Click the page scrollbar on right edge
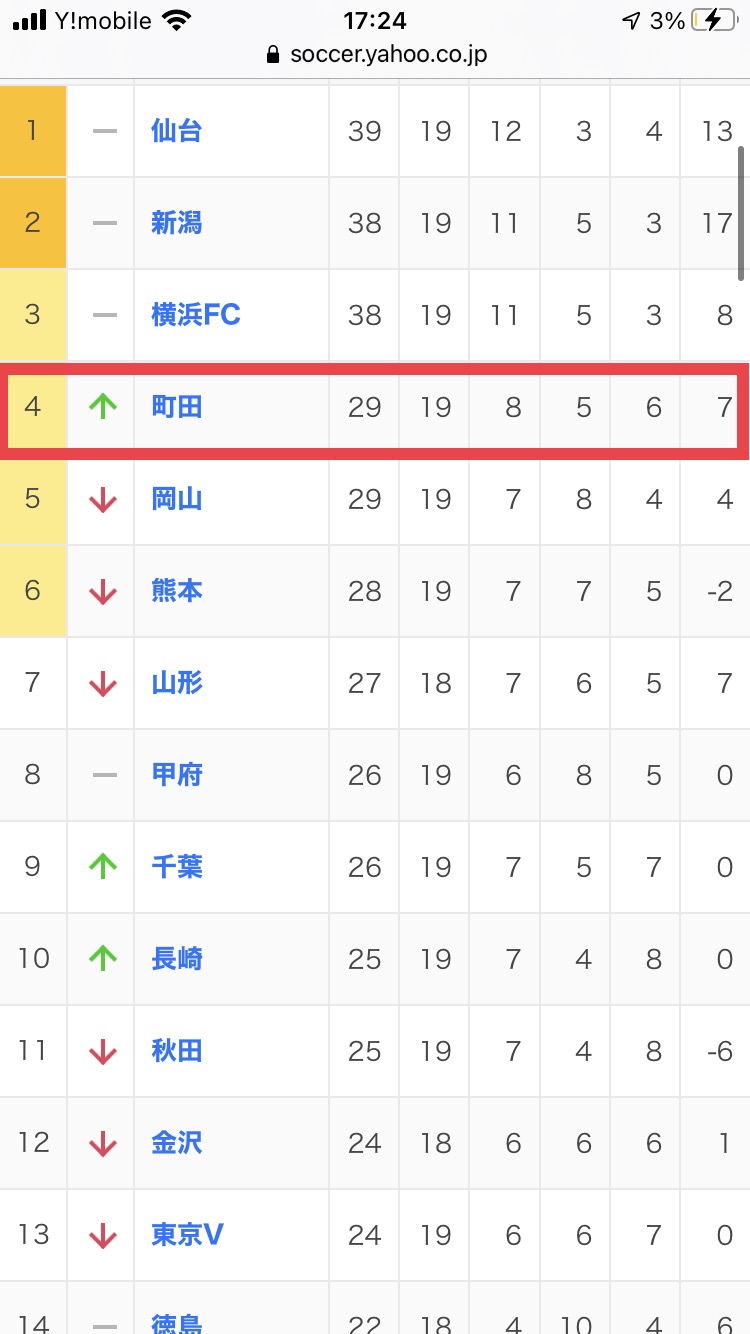The width and height of the screenshot is (750, 1334). coord(741,212)
